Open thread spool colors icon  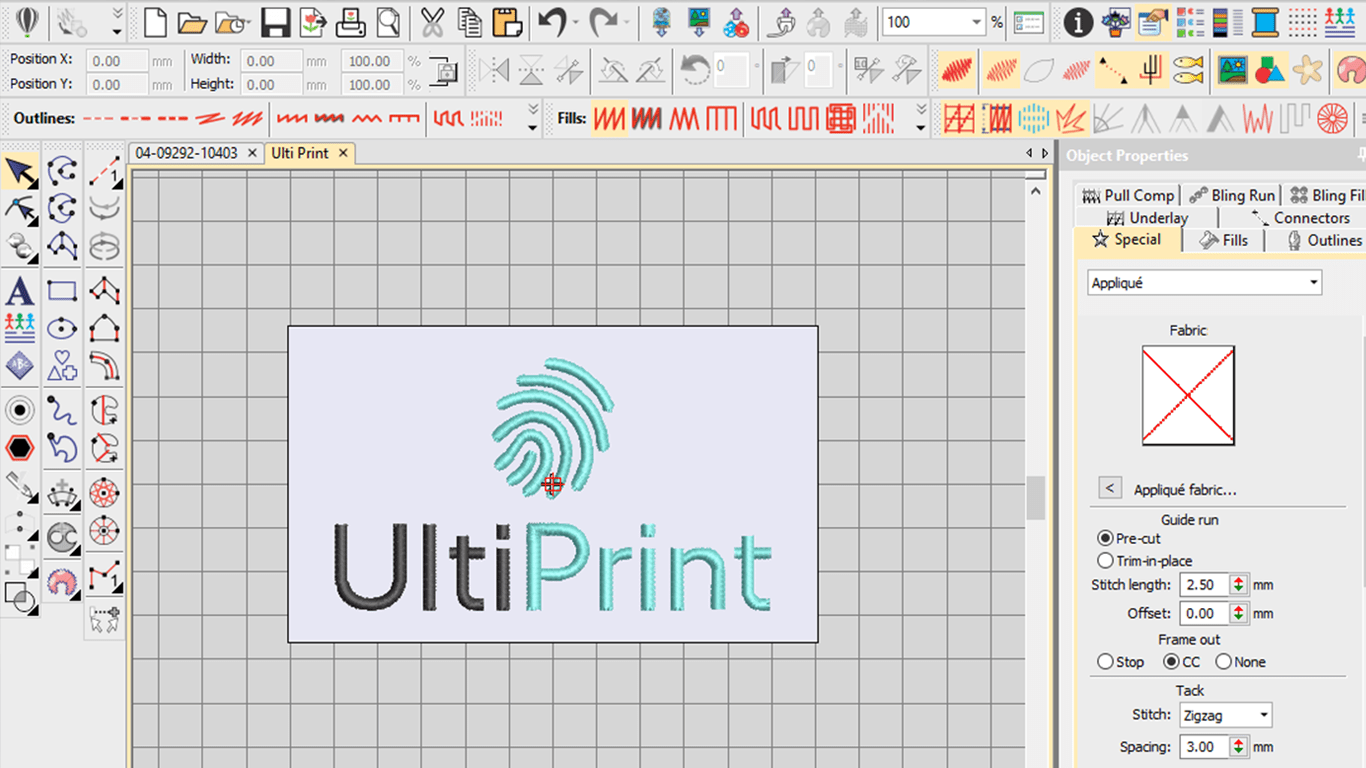[x=1265, y=22]
